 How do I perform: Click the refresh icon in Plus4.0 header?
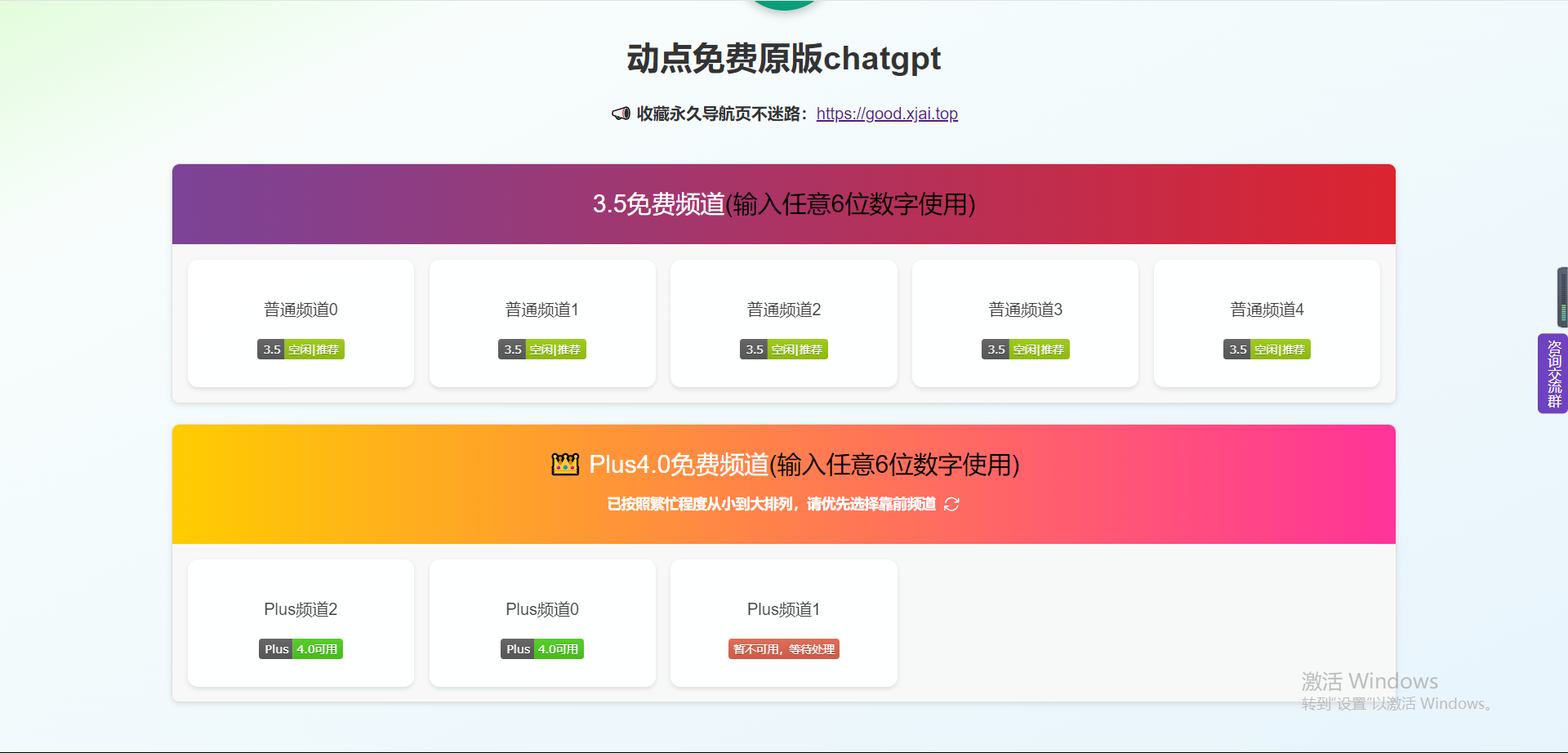click(x=951, y=505)
